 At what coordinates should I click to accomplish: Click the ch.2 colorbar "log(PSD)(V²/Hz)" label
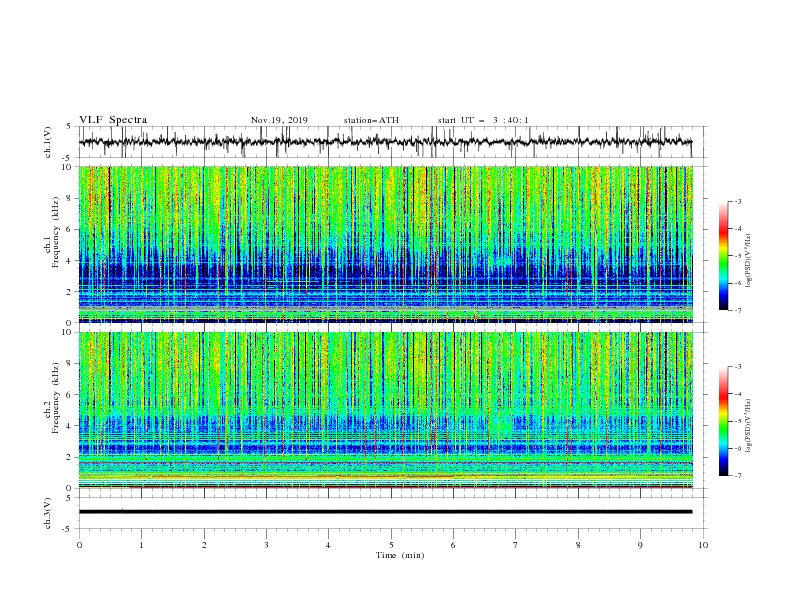(x=749, y=425)
